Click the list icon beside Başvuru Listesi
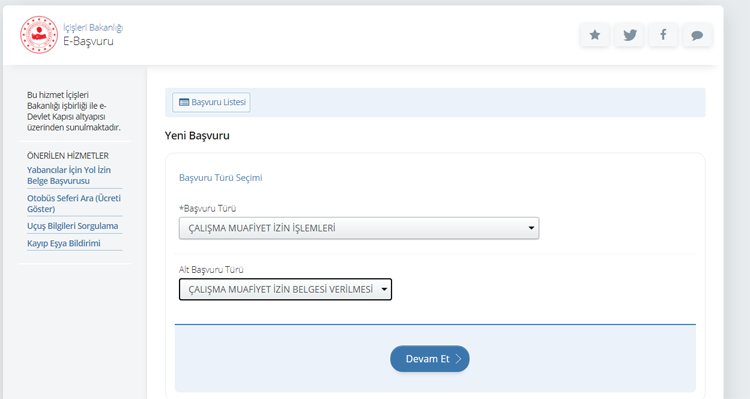 coord(184,102)
